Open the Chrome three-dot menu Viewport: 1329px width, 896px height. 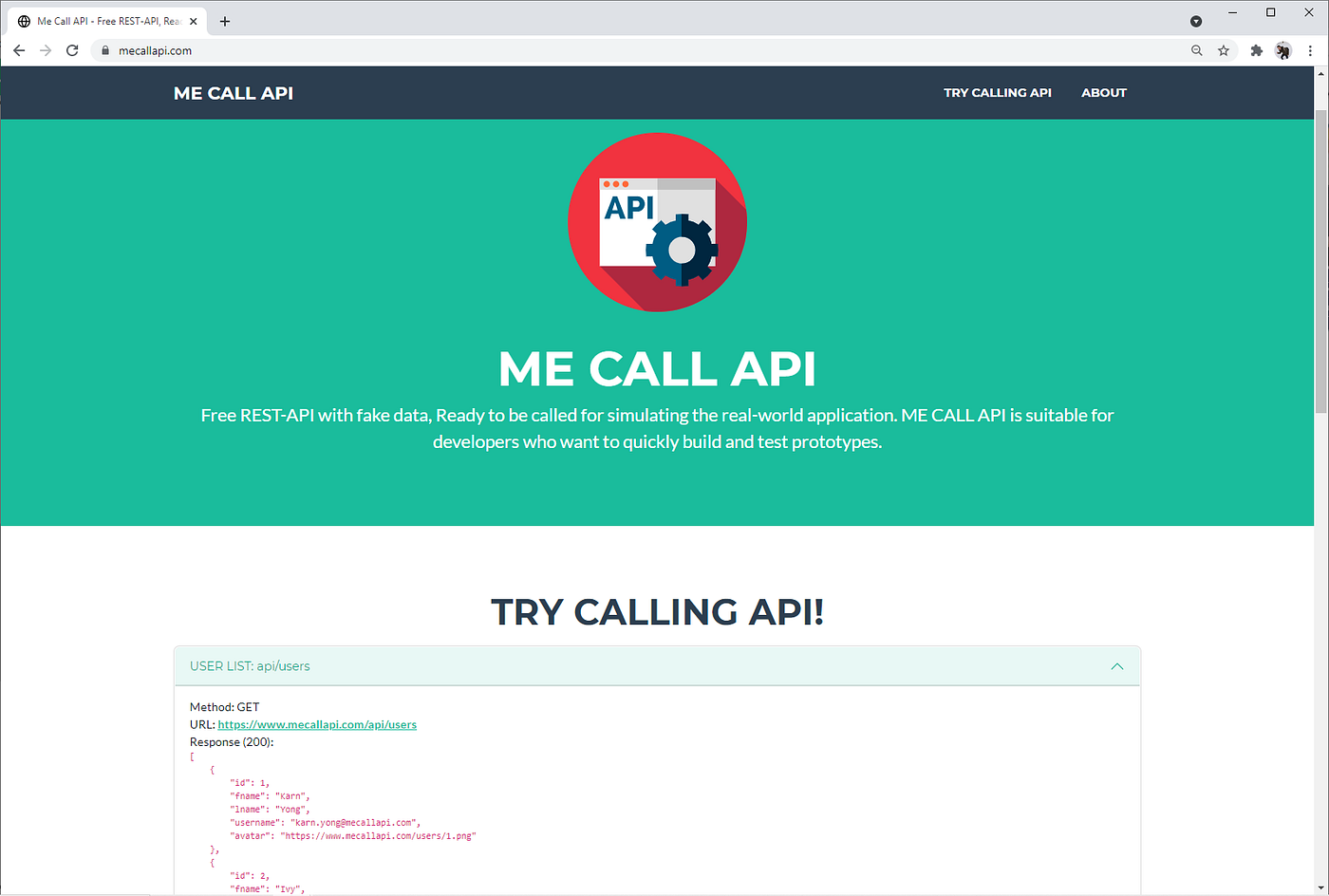[x=1310, y=50]
